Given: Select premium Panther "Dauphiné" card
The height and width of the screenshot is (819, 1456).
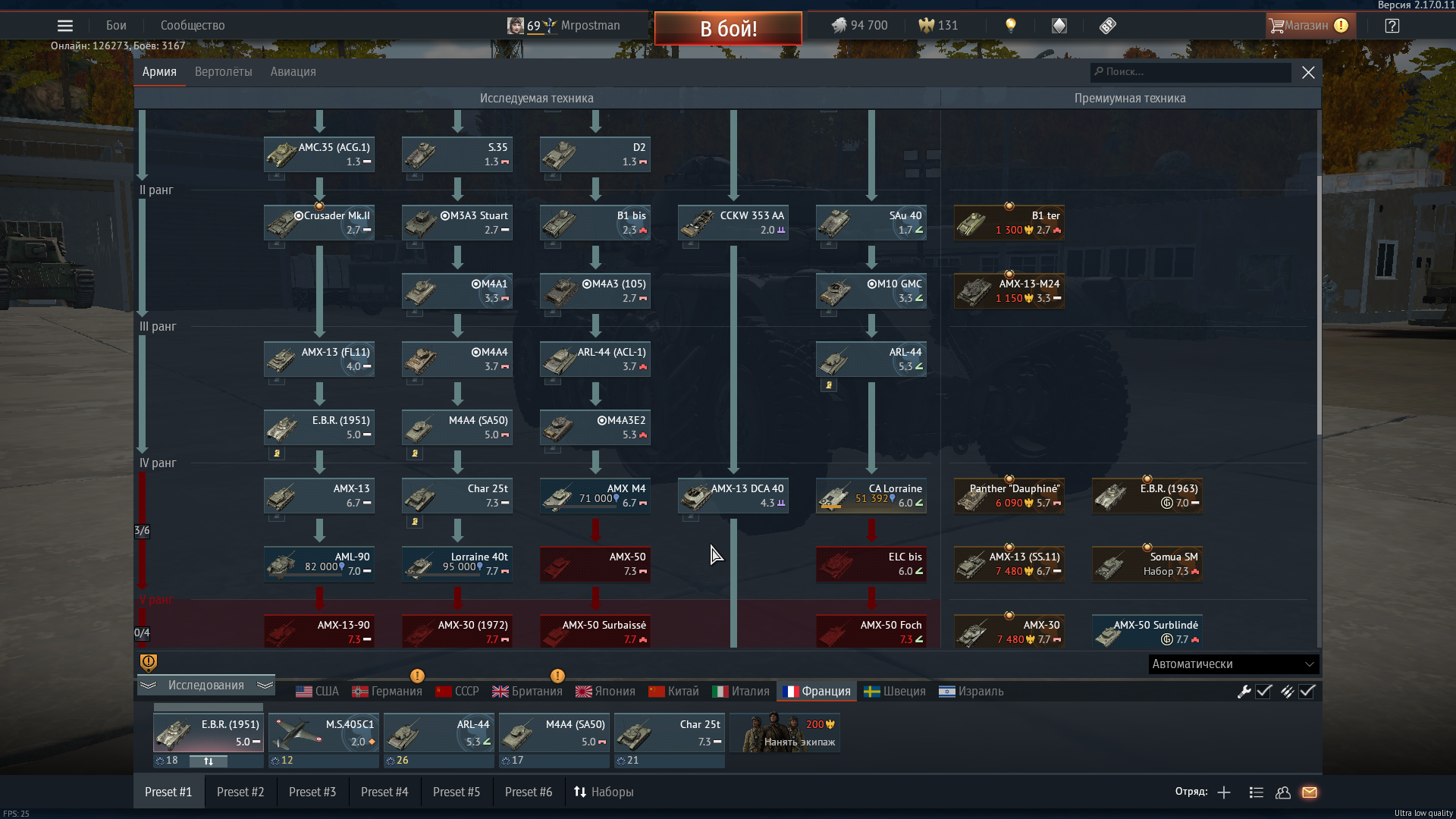Looking at the screenshot, I should coord(1009,496).
